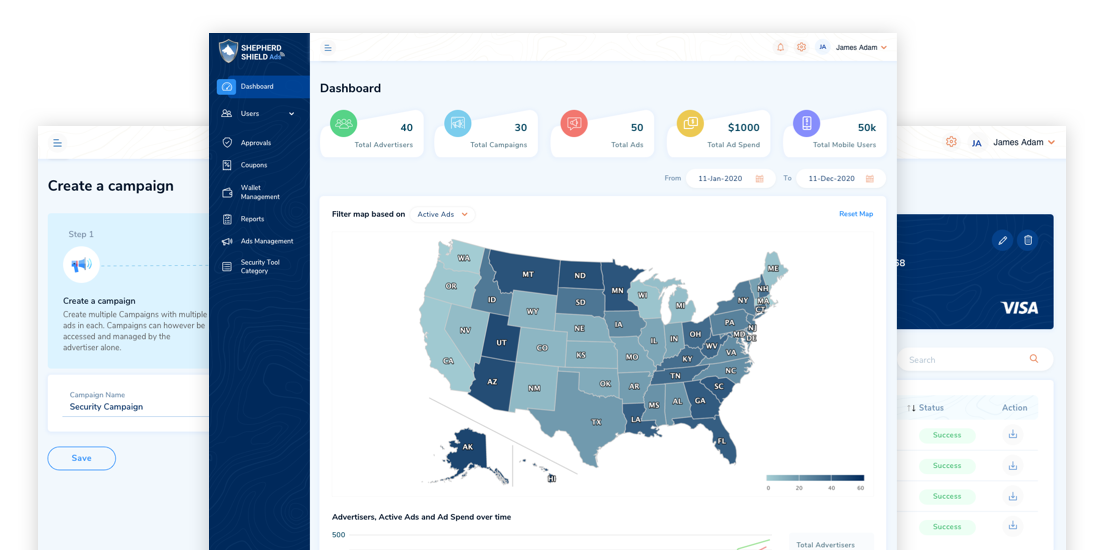Click the edit pencil icon on card

(x=1002, y=240)
